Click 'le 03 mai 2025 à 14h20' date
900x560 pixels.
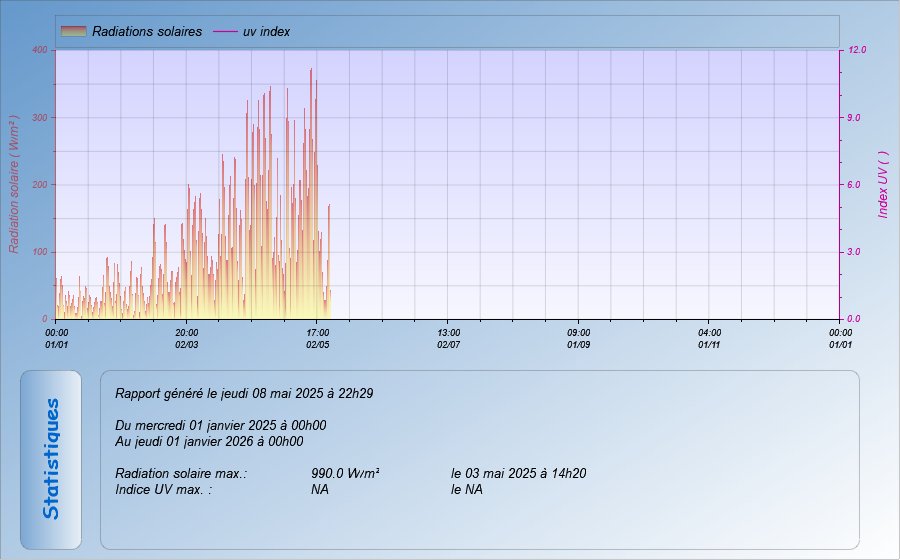tap(518, 474)
